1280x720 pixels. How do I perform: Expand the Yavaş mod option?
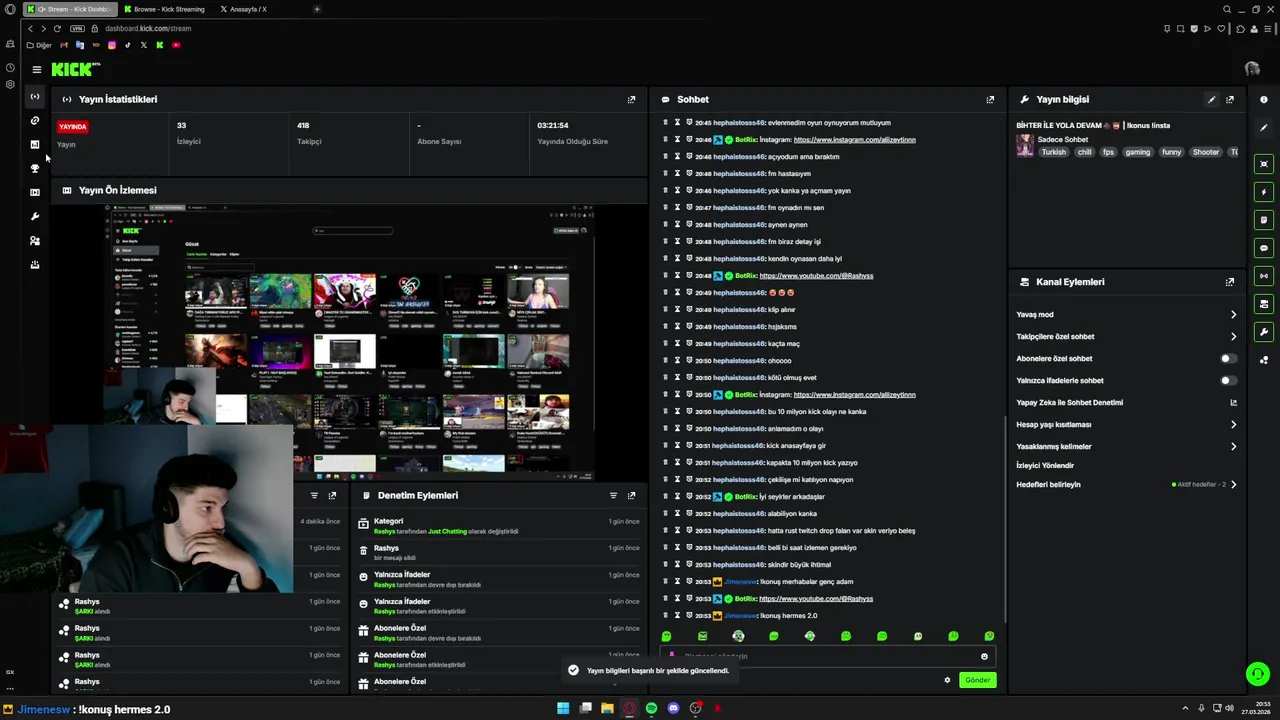1233,314
